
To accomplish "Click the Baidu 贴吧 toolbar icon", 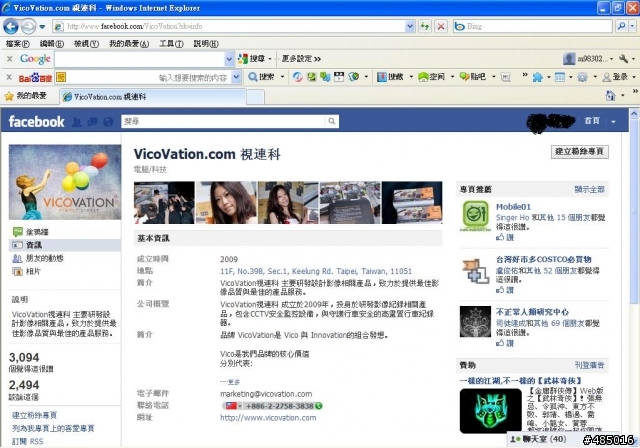I will [473, 77].
